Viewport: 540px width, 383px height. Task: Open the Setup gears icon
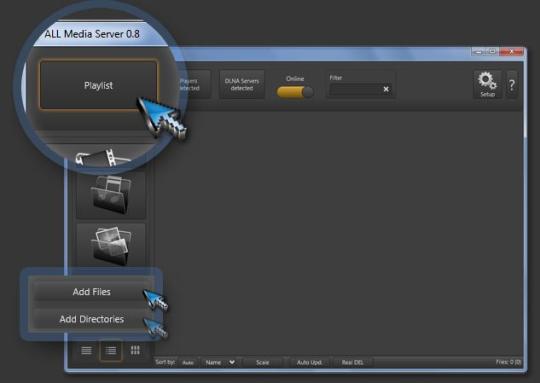pyautogui.click(x=487, y=84)
